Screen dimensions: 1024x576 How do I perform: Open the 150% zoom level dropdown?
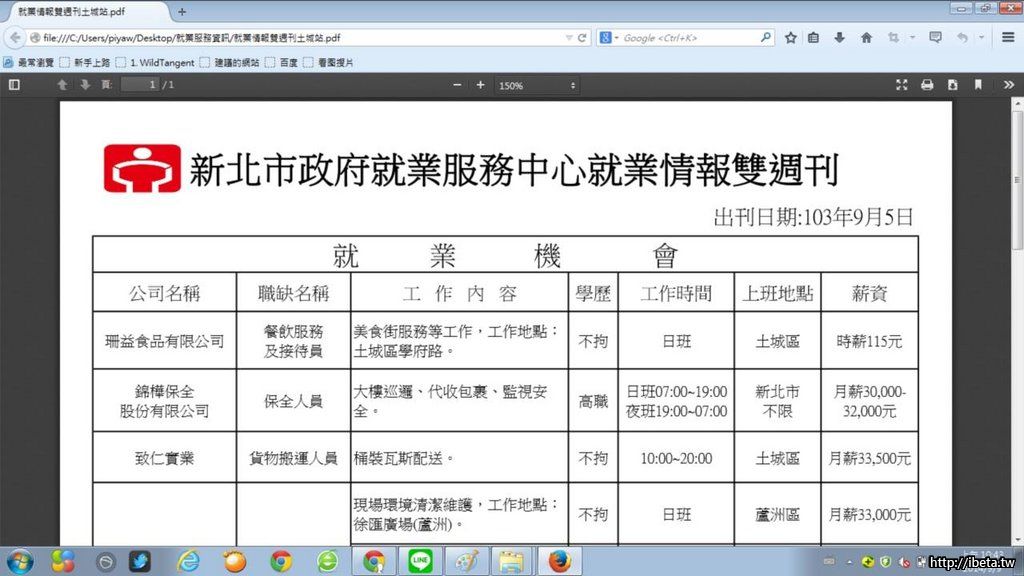[538, 86]
